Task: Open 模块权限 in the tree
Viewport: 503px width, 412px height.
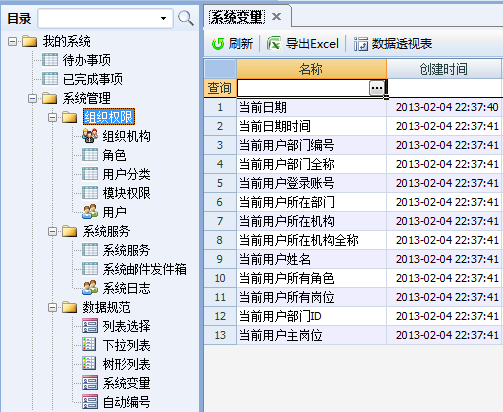Action: click(126, 193)
